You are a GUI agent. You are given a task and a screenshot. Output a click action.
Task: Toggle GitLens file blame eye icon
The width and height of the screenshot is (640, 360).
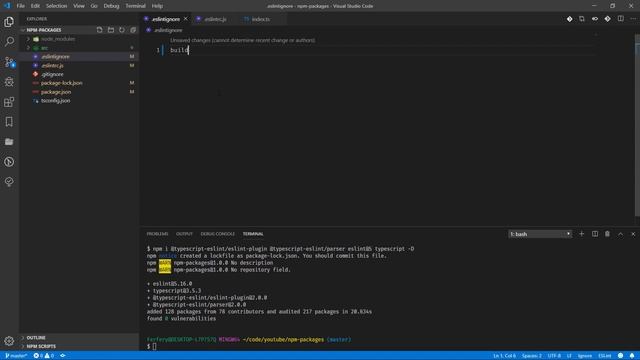(x=595, y=19)
